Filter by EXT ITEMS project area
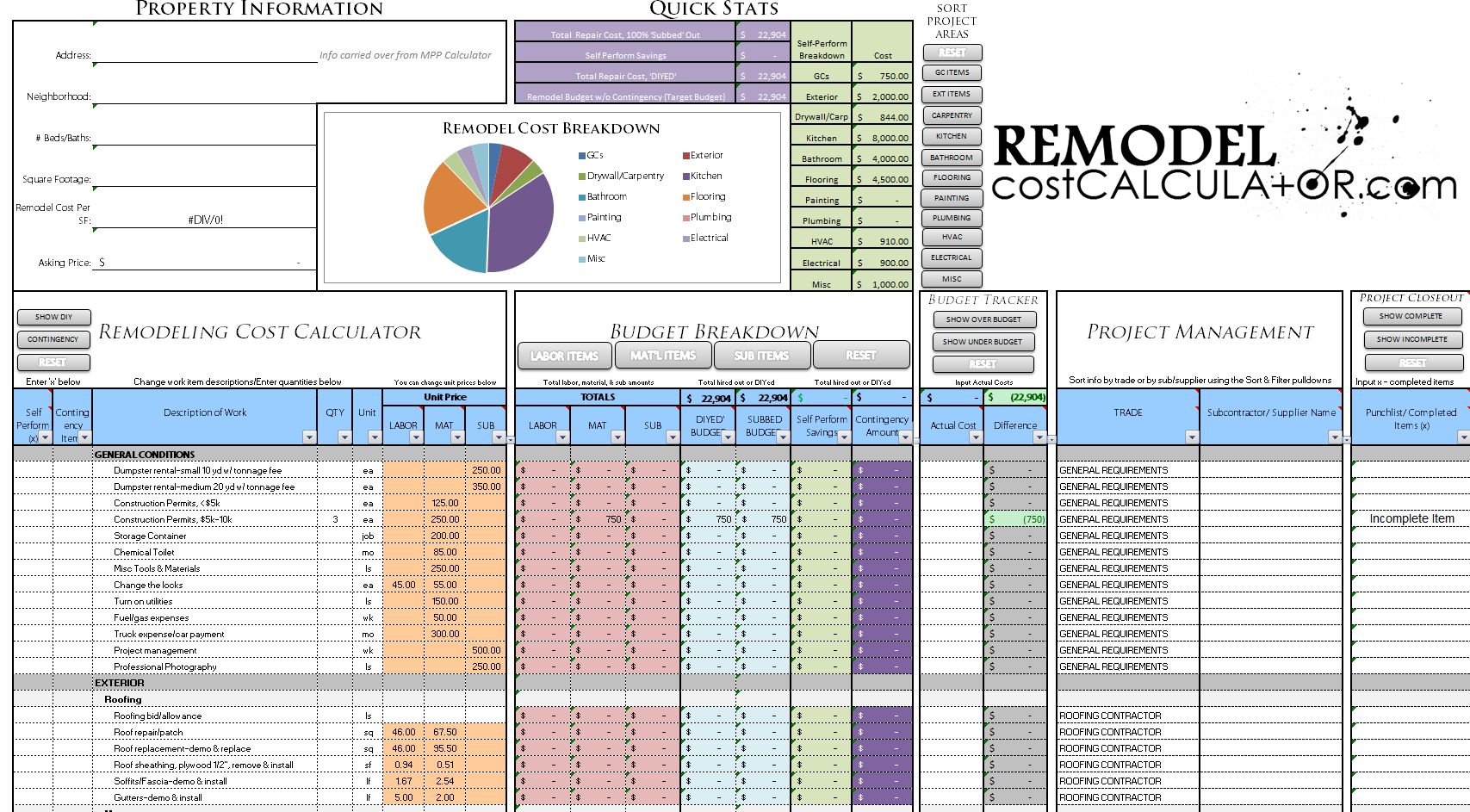 click(x=952, y=94)
